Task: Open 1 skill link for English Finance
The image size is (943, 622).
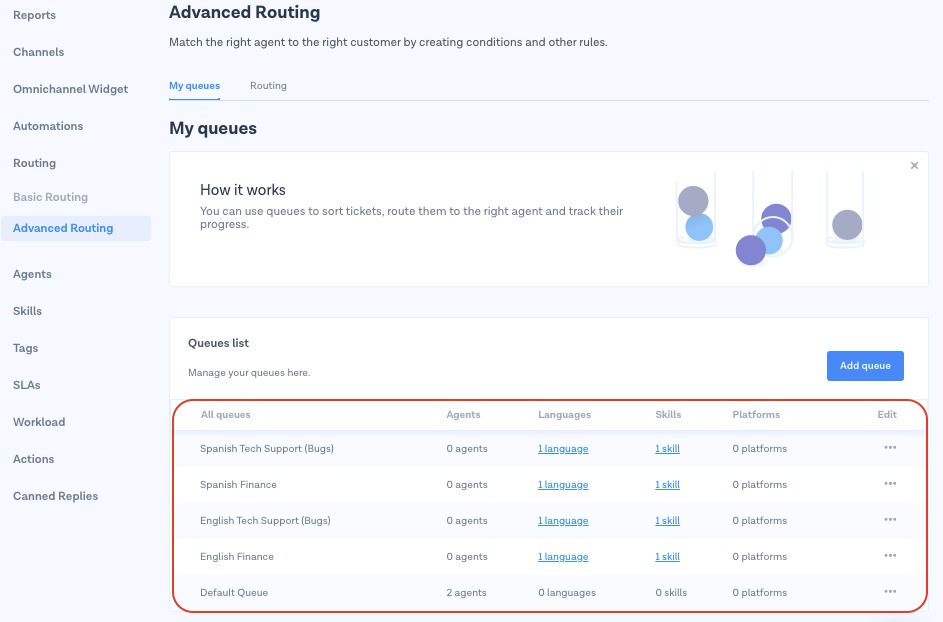Action: pos(667,557)
